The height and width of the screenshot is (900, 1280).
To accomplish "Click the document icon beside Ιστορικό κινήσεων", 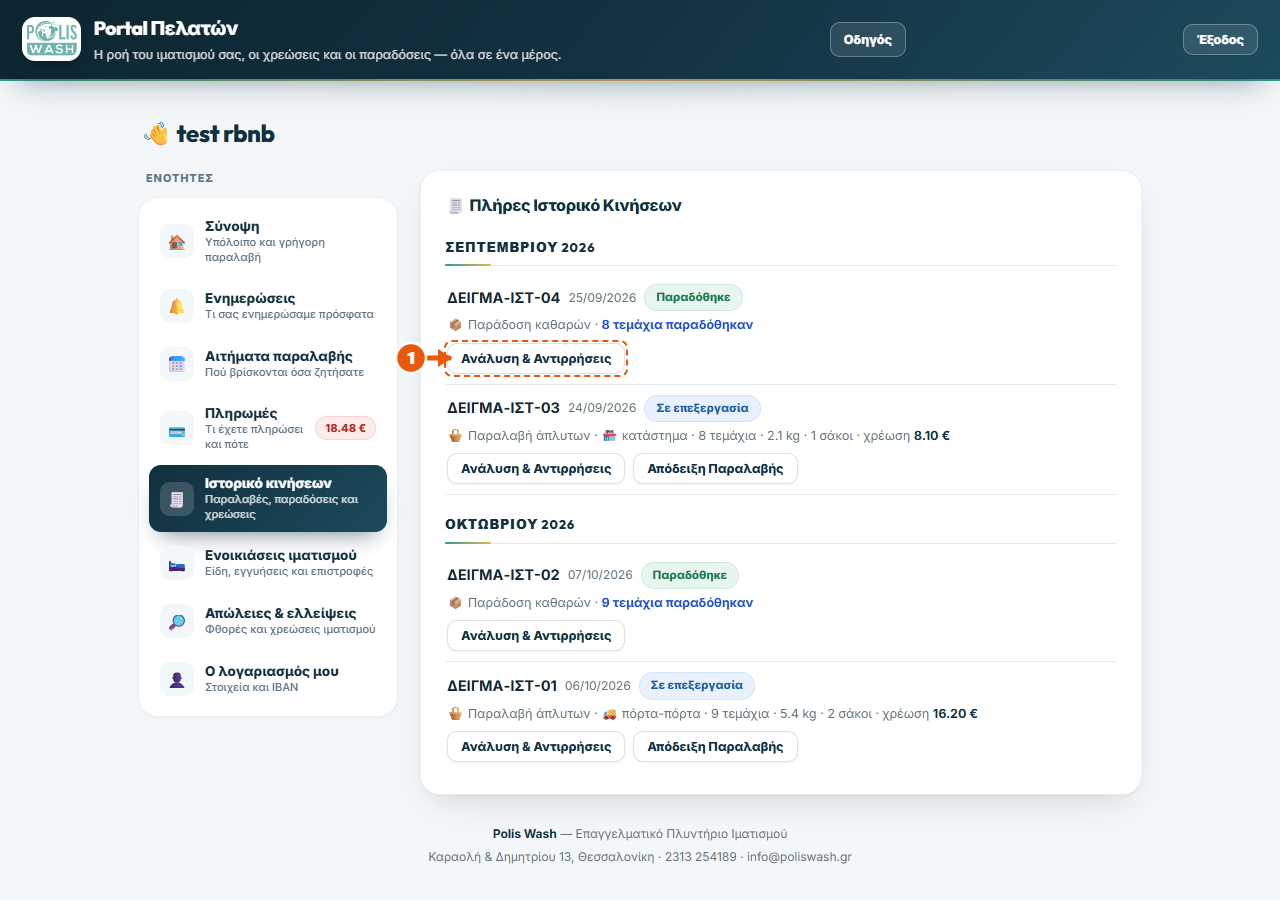I will pyautogui.click(x=177, y=498).
